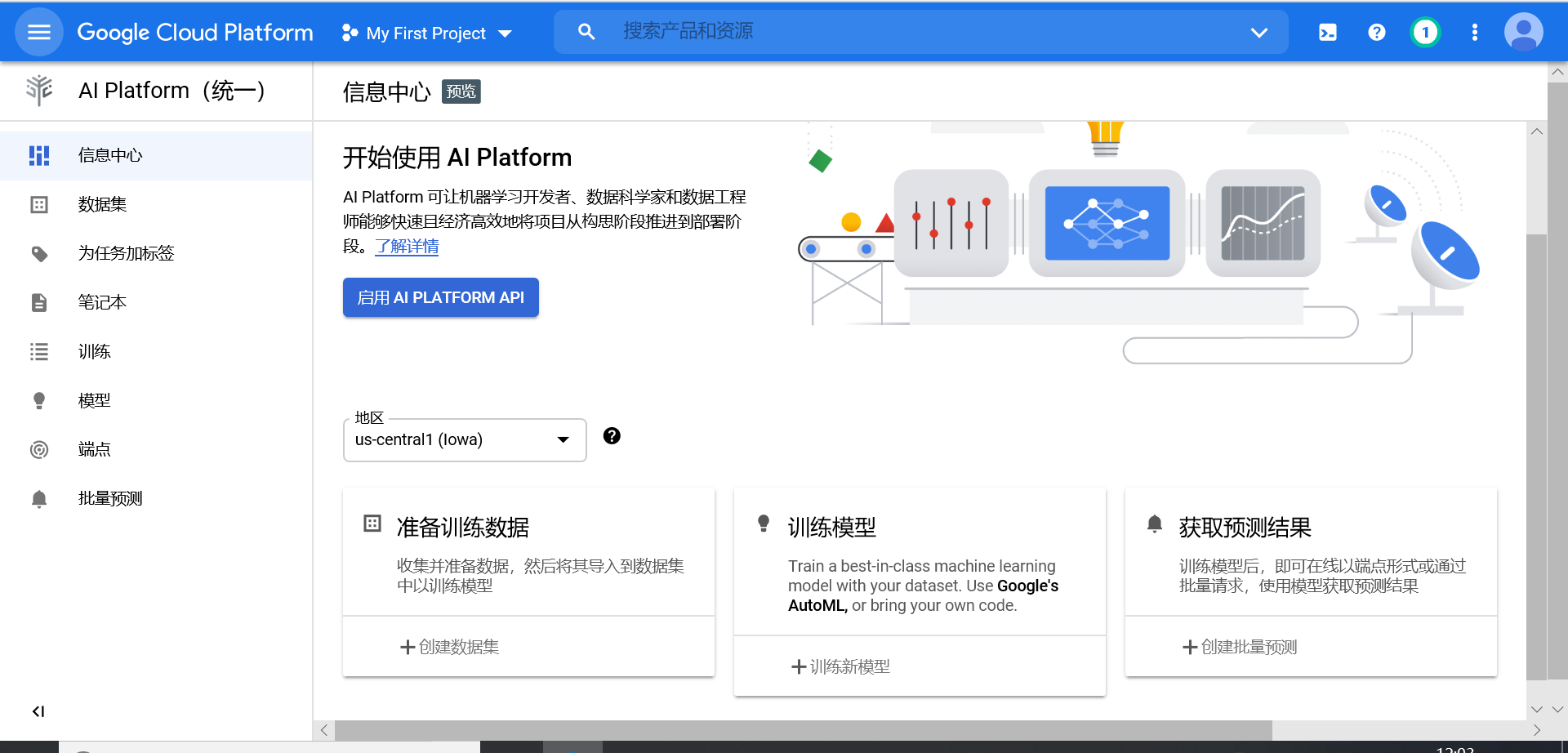Click the 预览 badge next to 信息中心
1568x753 pixels.
[x=461, y=91]
